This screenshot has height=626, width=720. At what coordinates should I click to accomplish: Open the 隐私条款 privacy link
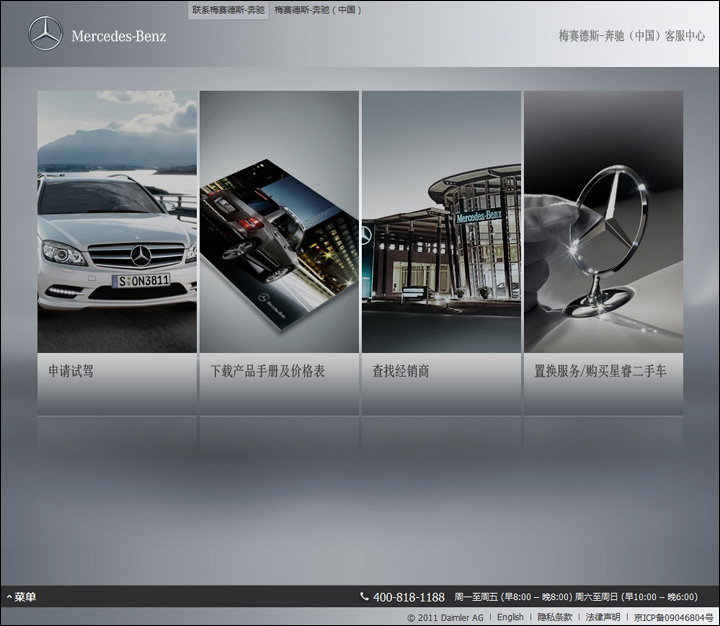[x=555, y=617]
